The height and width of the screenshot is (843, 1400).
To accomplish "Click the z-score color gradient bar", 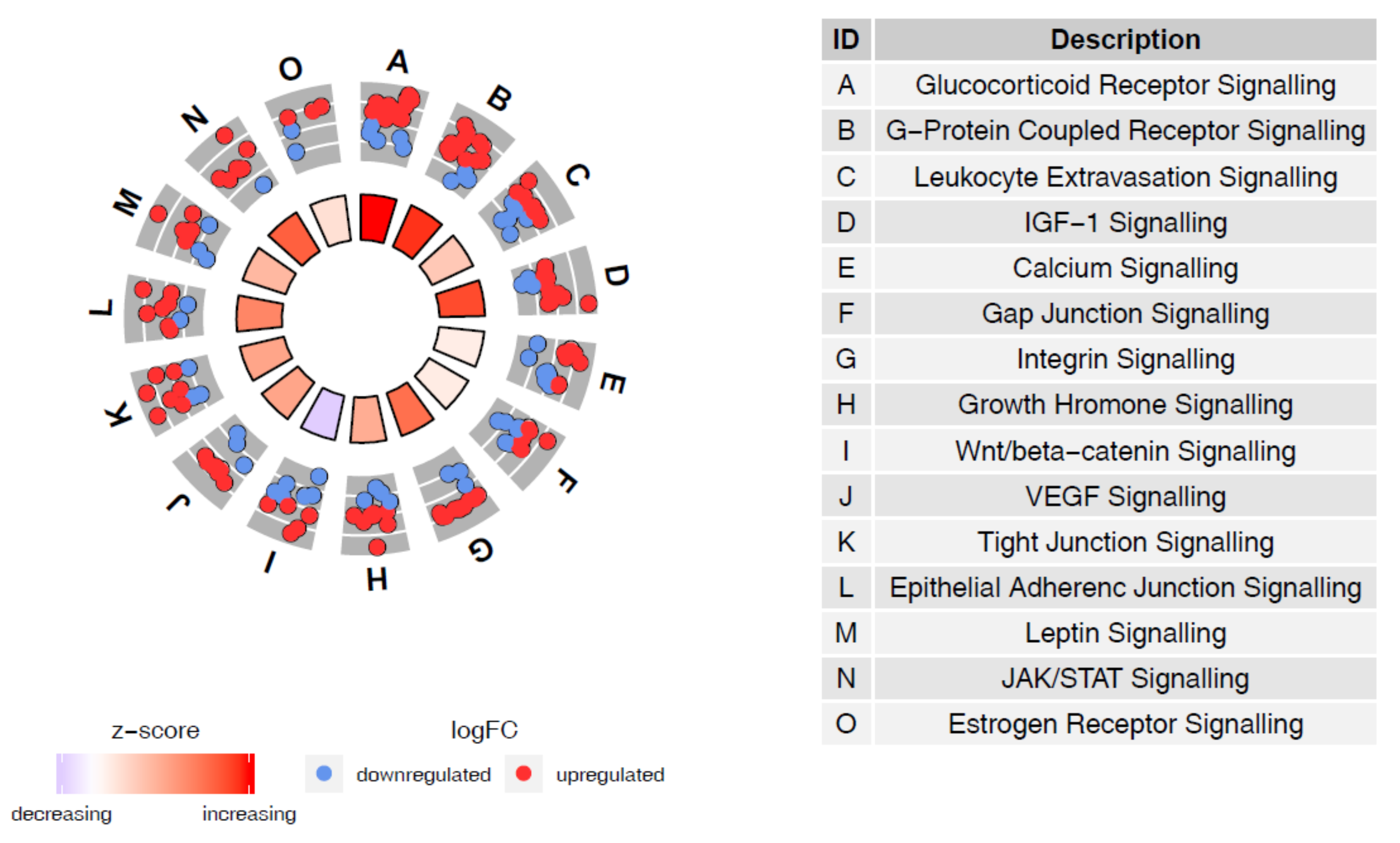I will tap(155, 773).
